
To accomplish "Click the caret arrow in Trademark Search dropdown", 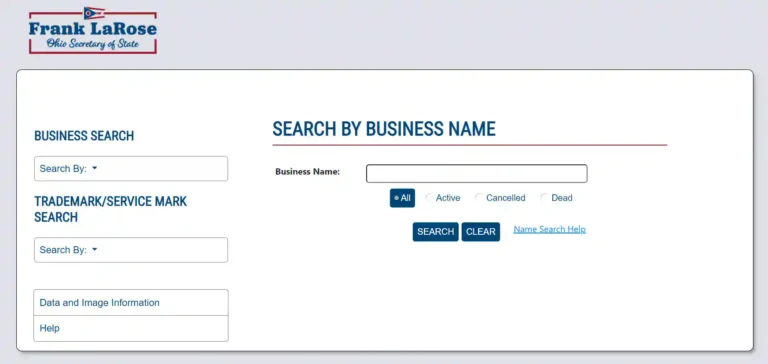I will coord(95,249).
